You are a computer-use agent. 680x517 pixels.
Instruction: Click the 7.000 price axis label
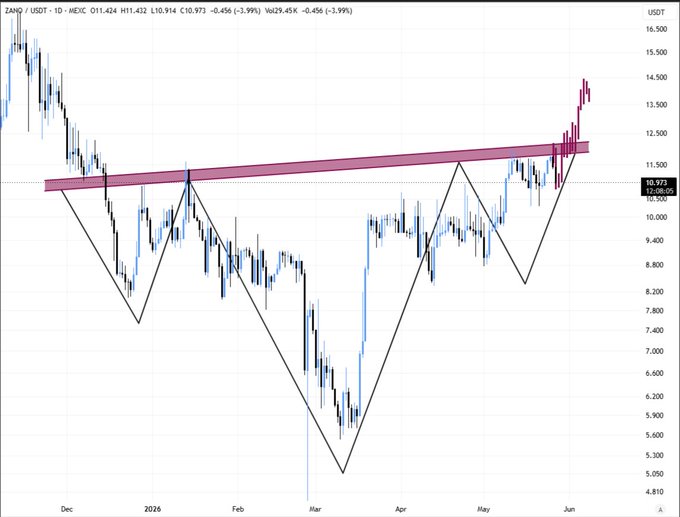pyautogui.click(x=656, y=351)
